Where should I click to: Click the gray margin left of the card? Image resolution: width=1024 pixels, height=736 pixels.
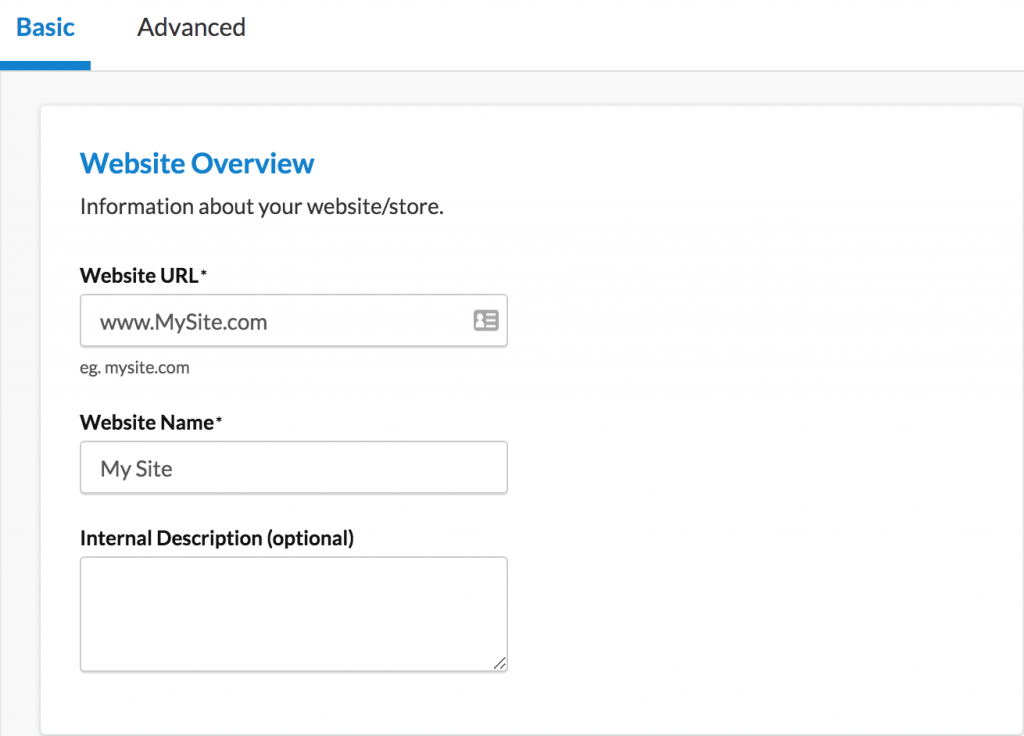click(x=19, y=400)
